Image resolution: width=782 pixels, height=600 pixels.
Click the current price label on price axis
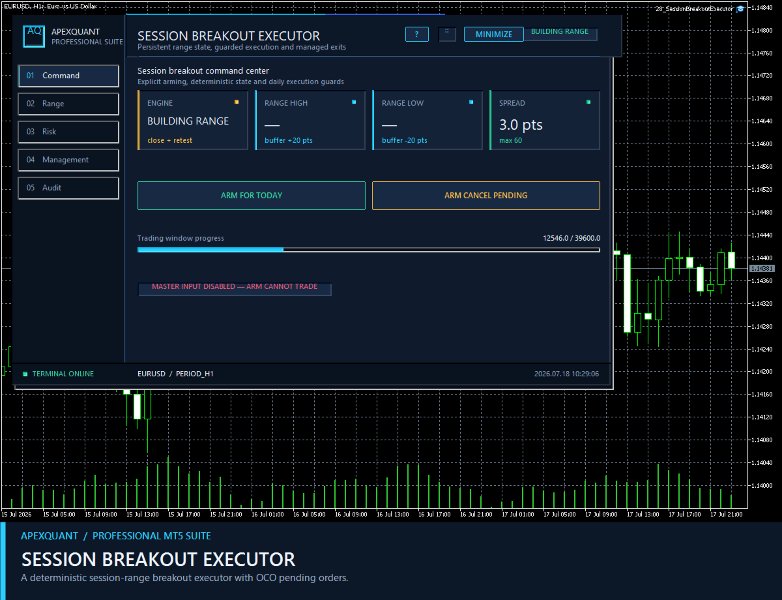tap(762, 269)
